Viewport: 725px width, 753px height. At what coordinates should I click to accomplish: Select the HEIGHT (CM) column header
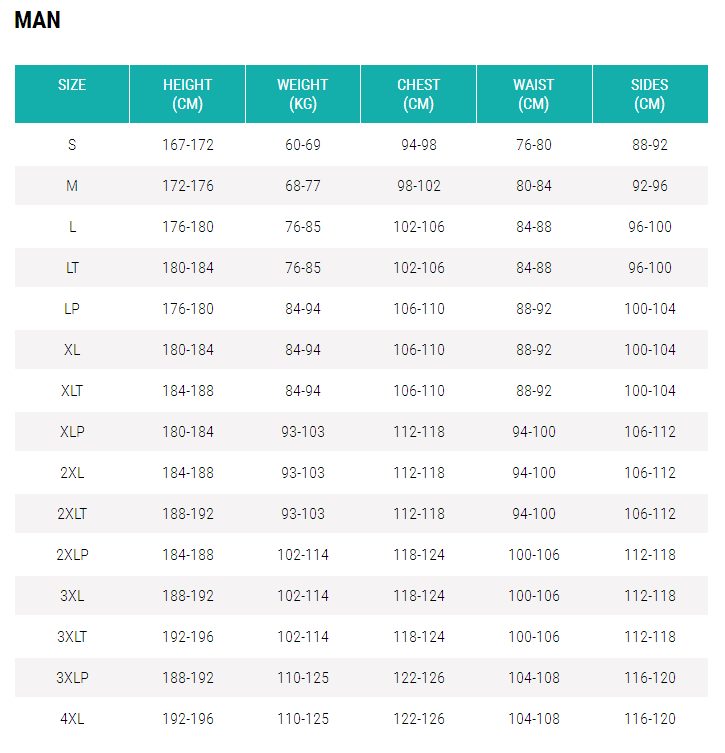point(188,94)
